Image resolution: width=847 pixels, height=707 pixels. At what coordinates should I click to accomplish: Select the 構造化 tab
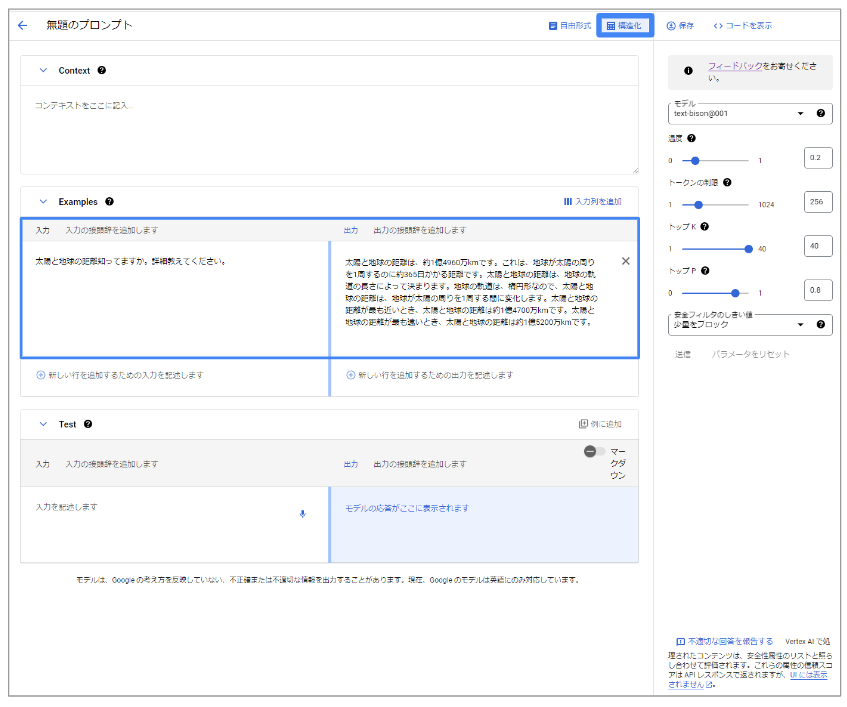coord(624,25)
